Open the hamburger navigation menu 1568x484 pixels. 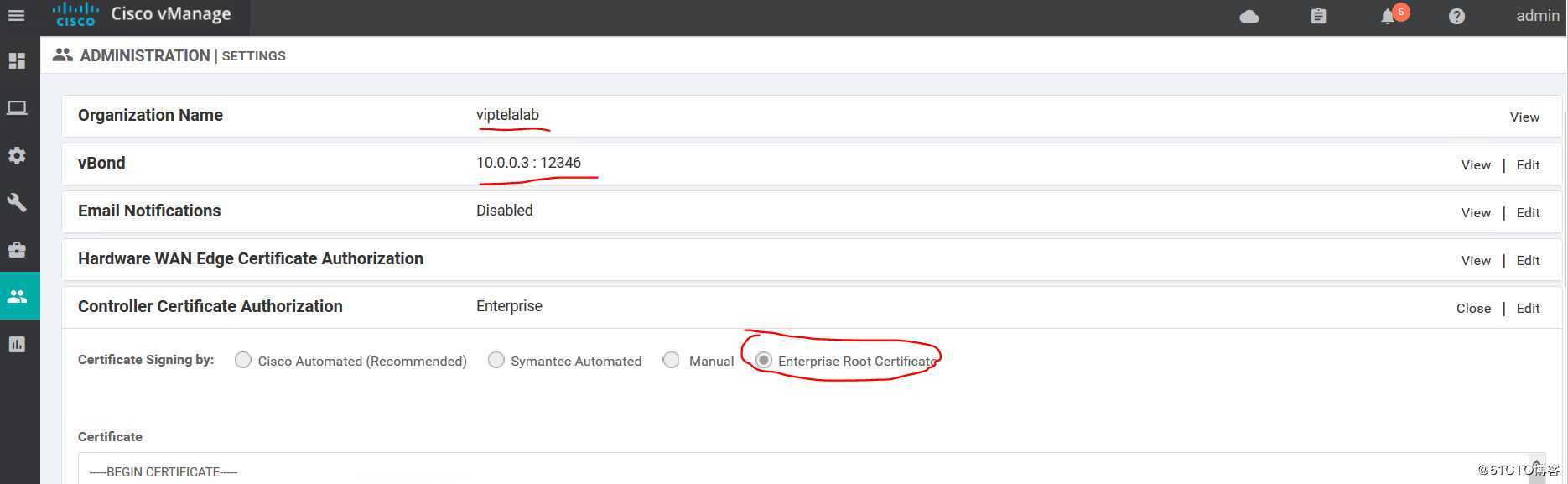[16, 15]
